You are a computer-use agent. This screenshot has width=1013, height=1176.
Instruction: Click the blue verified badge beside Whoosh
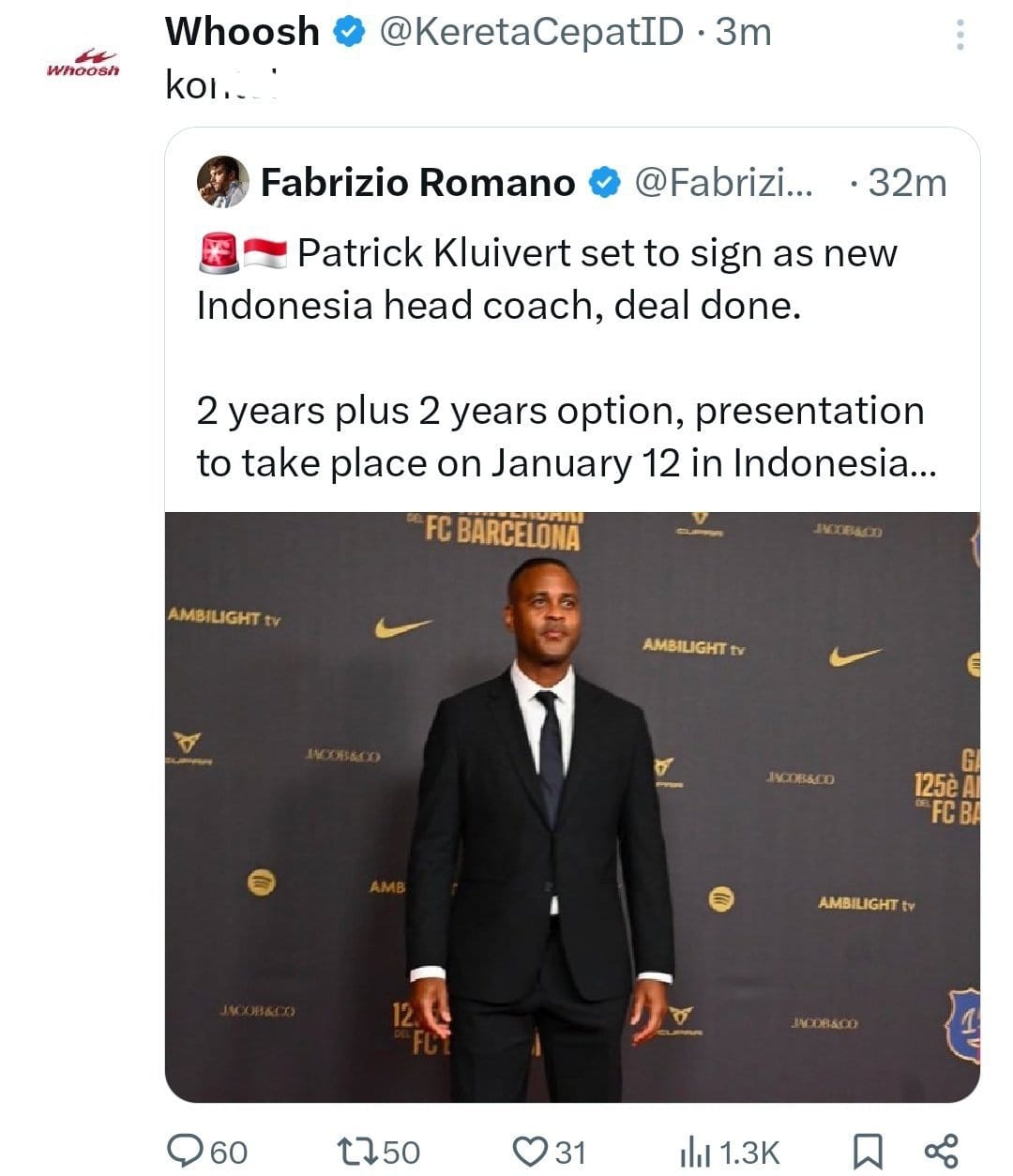click(x=349, y=33)
